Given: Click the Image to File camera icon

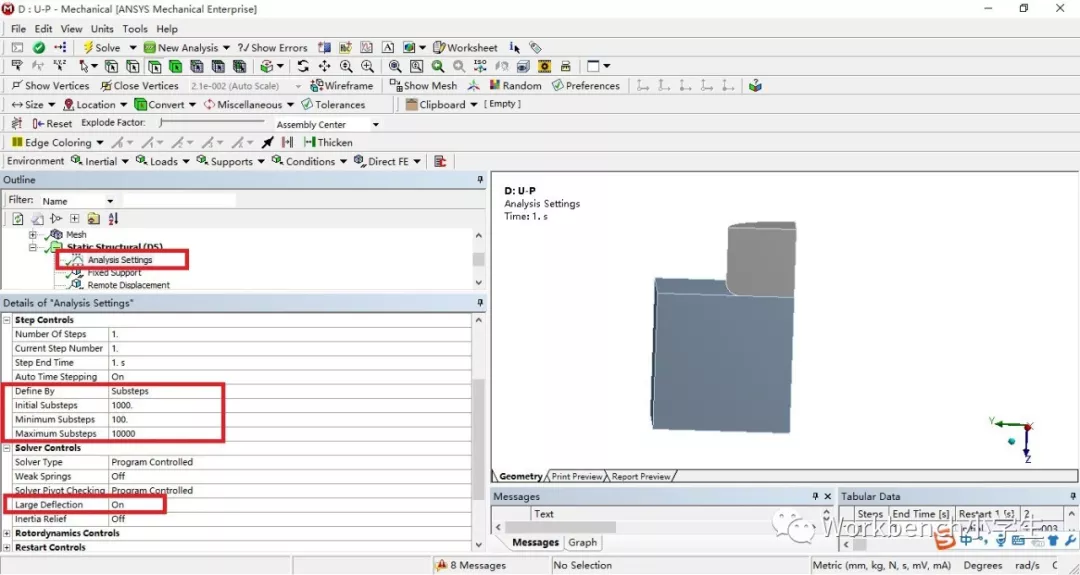Looking at the screenshot, I should pos(544,66).
